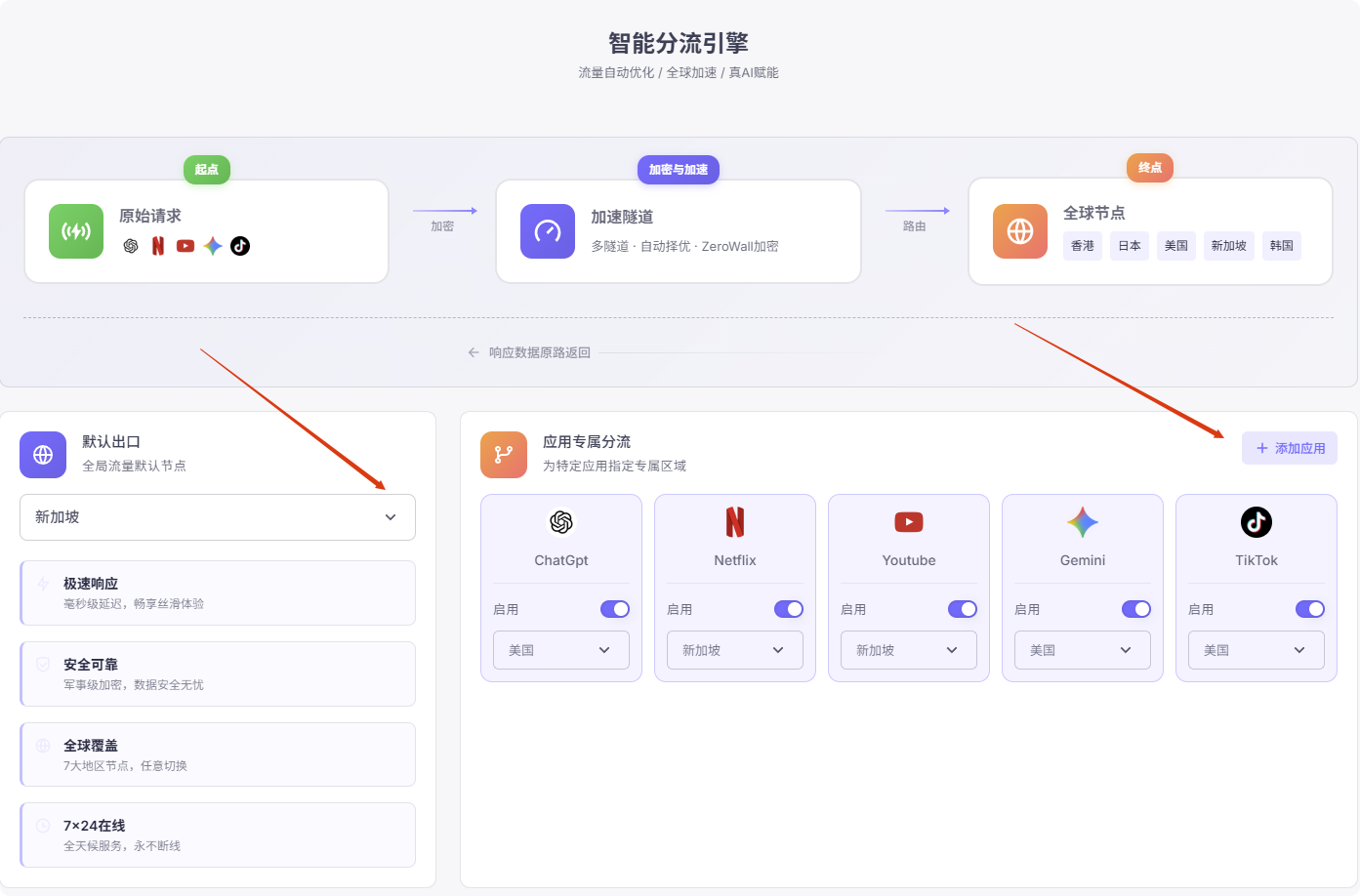Click the Netflix icon under 原始请求
This screenshot has width=1360, height=896.
[158, 246]
